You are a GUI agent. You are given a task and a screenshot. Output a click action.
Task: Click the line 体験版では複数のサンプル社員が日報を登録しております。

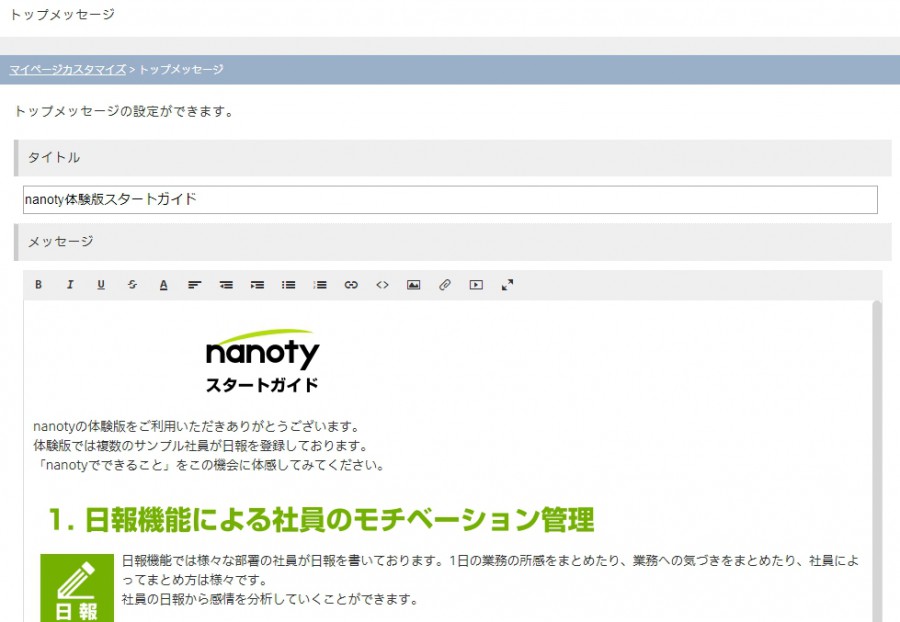point(201,445)
